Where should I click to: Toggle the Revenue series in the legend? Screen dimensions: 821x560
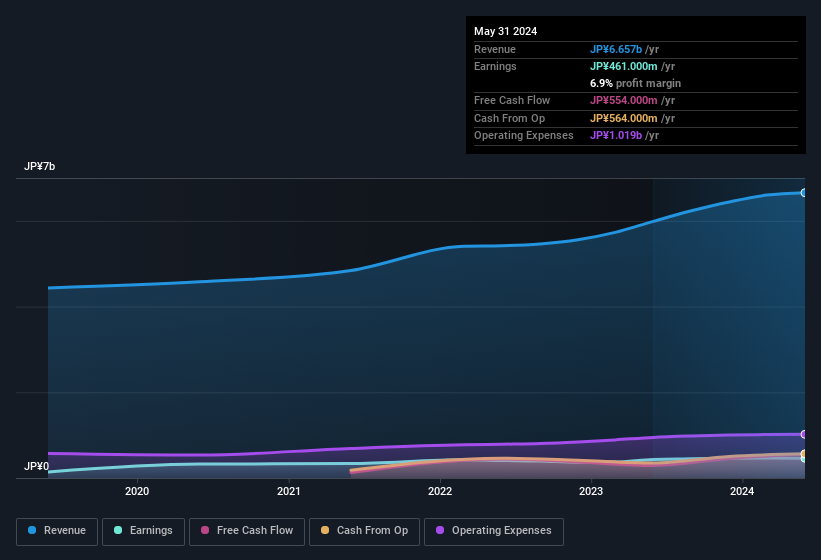click(x=57, y=531)
